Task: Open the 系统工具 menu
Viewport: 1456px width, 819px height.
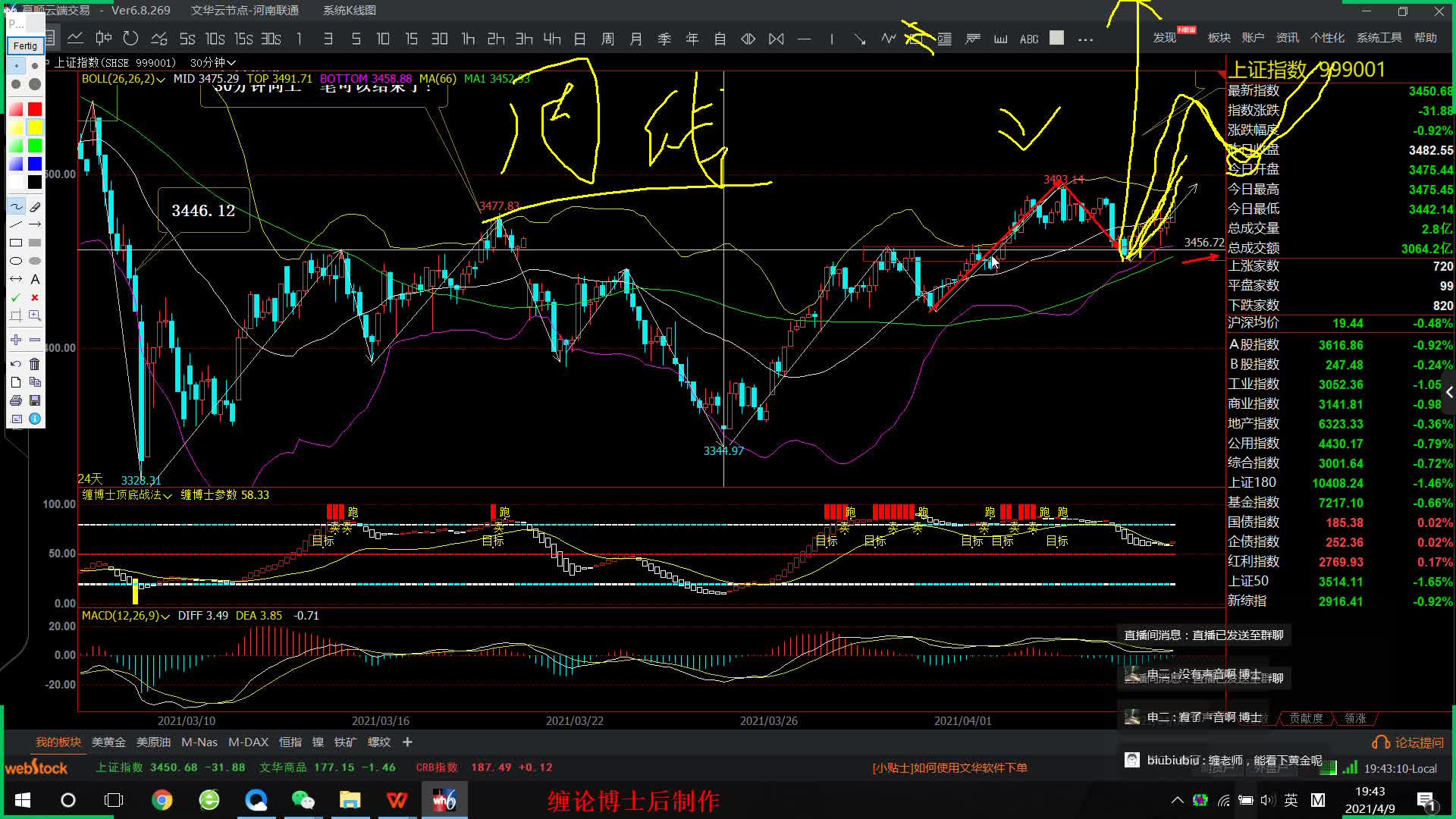Action: 1379,37
